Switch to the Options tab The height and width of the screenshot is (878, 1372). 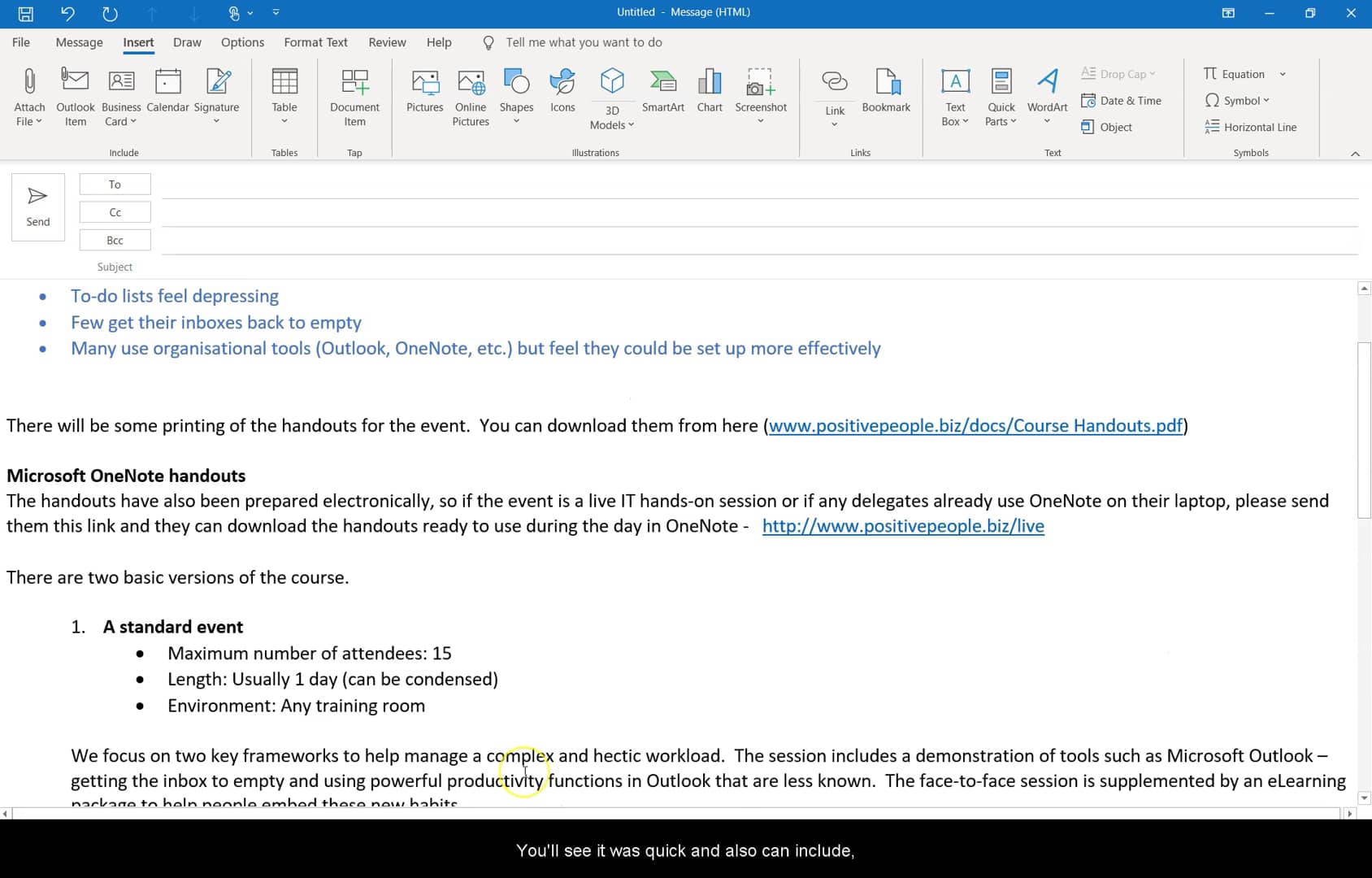click(242, 42)
